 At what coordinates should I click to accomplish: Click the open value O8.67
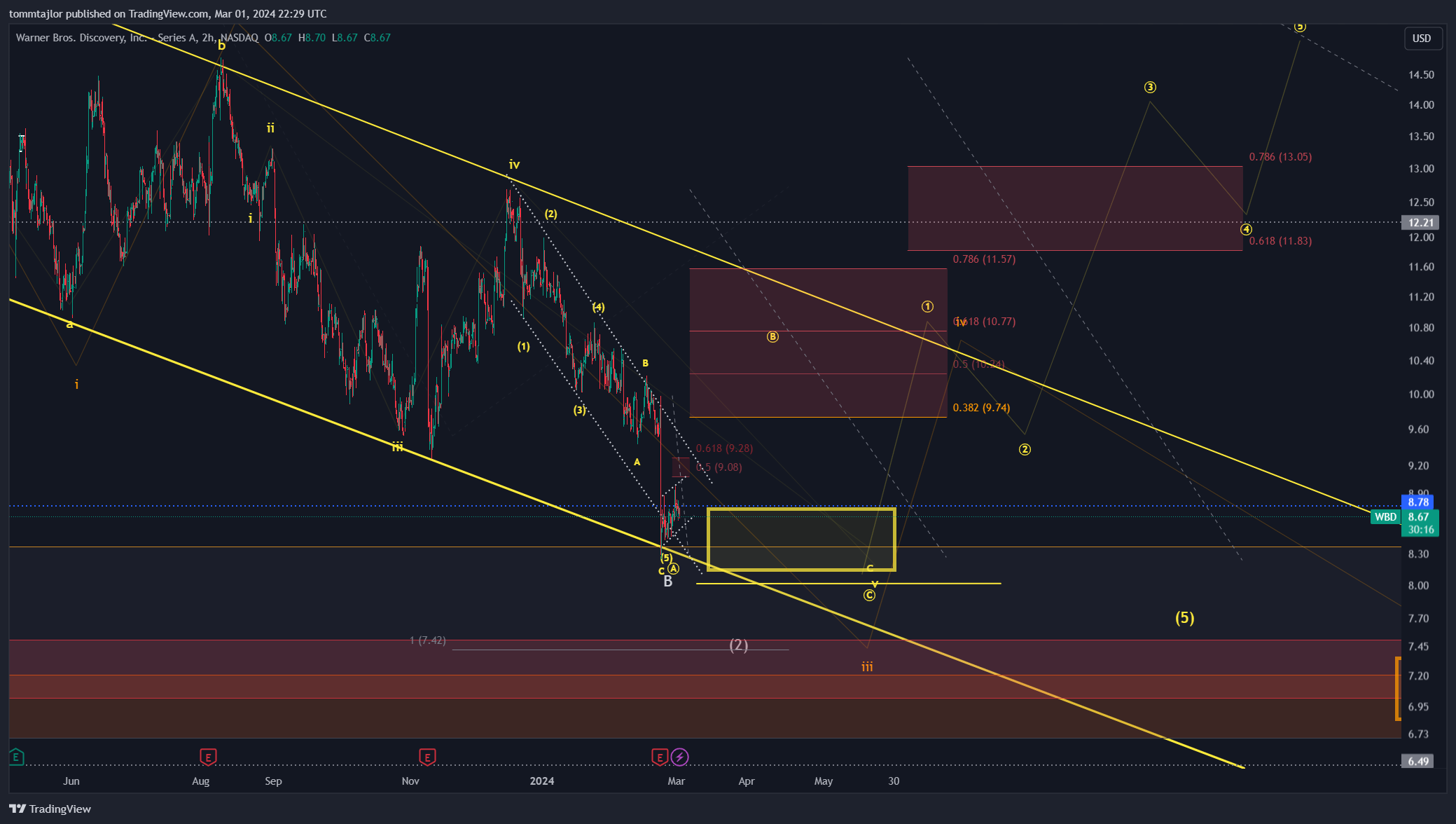click(x=278, y=38)
